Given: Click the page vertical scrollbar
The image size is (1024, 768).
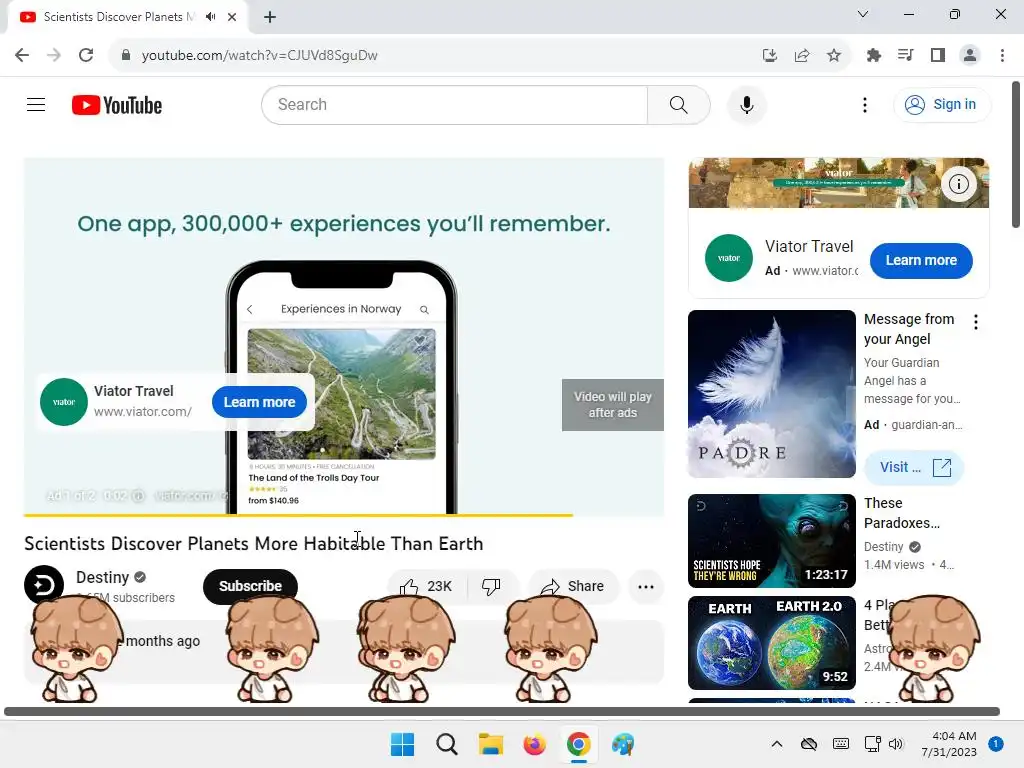Looking at the screenshot, I should [1016, 155].
